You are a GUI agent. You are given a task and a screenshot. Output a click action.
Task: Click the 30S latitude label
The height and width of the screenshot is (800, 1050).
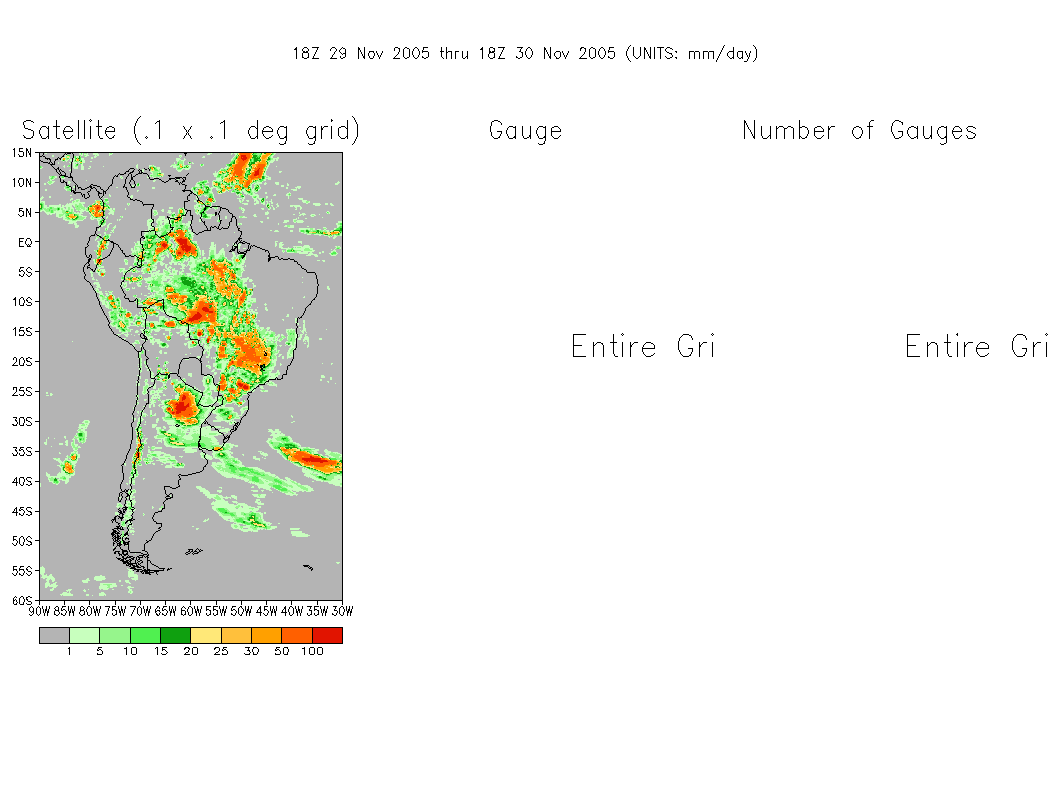(21, 422)
